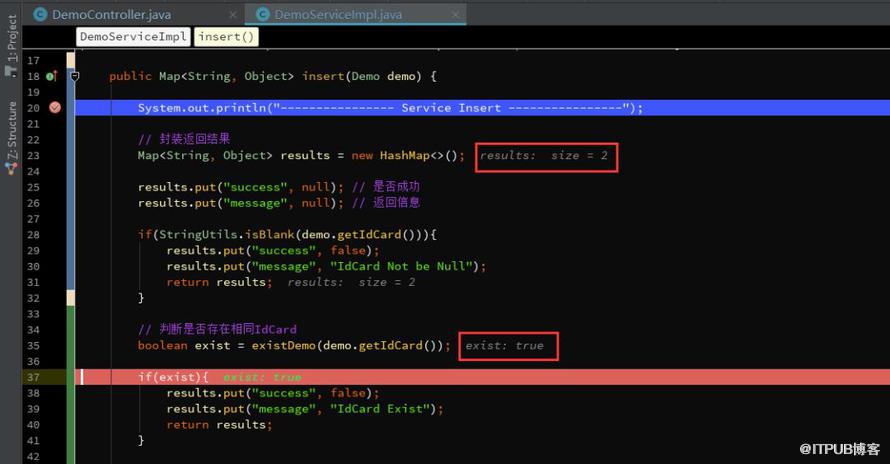Click the DemoServiceImpl breadcrumb
Viewport: 890px width, 464px height.
click(133, 36)
